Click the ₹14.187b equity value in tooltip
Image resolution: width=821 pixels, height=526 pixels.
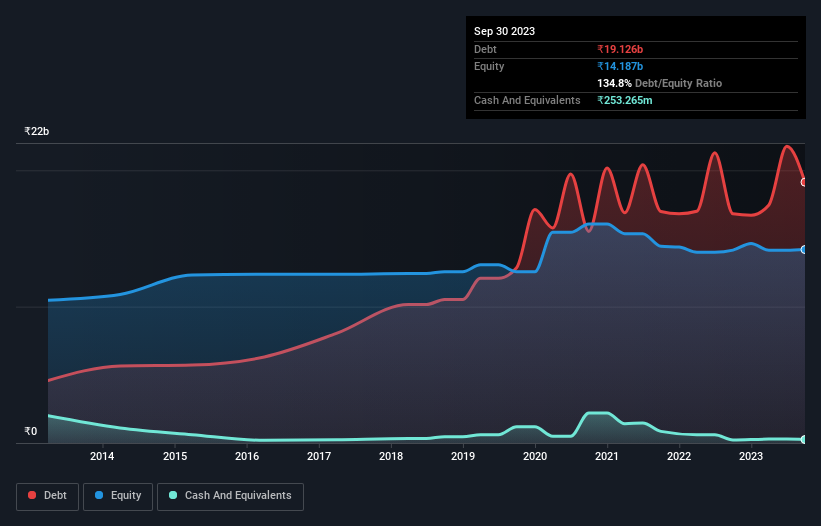point(620,66)
